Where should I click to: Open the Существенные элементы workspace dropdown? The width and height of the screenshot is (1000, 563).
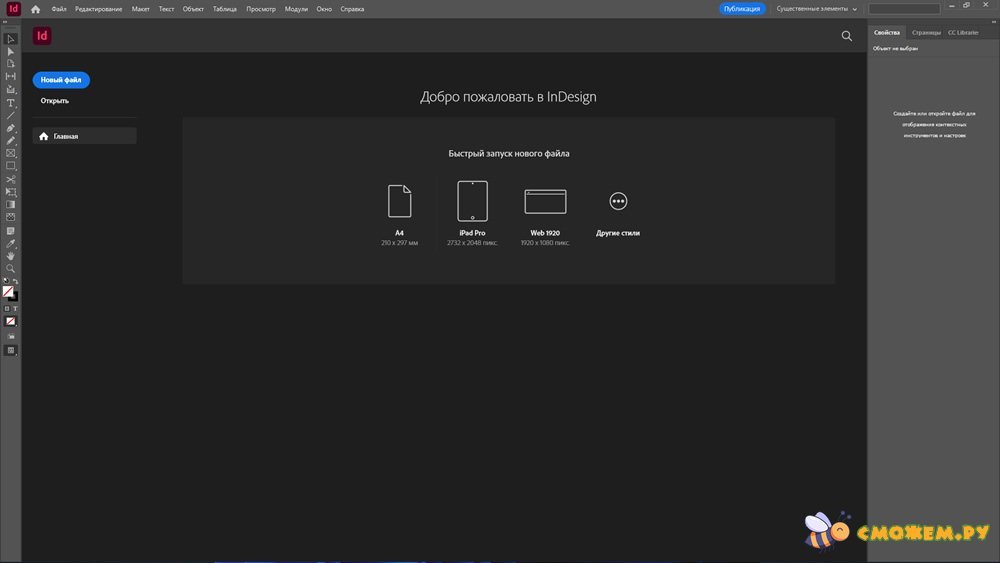pos(817,9)
